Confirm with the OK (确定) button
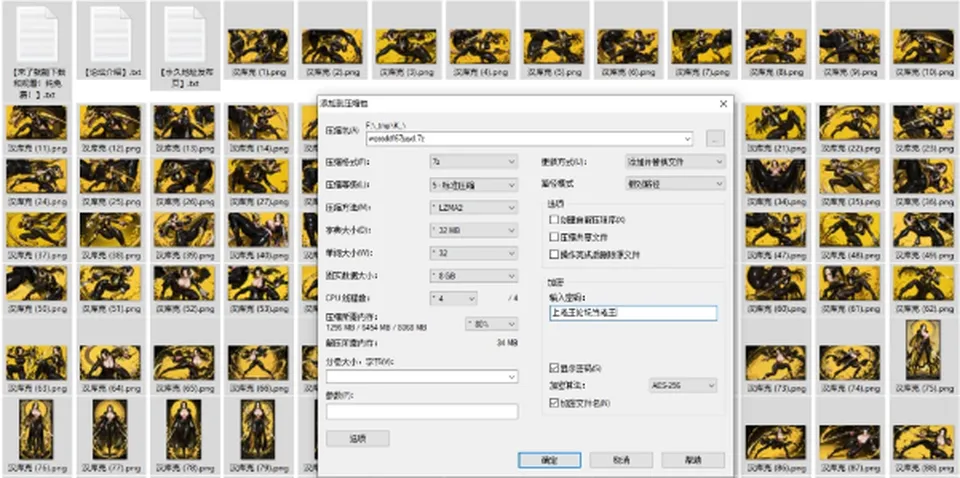 (x=549, y=460)
